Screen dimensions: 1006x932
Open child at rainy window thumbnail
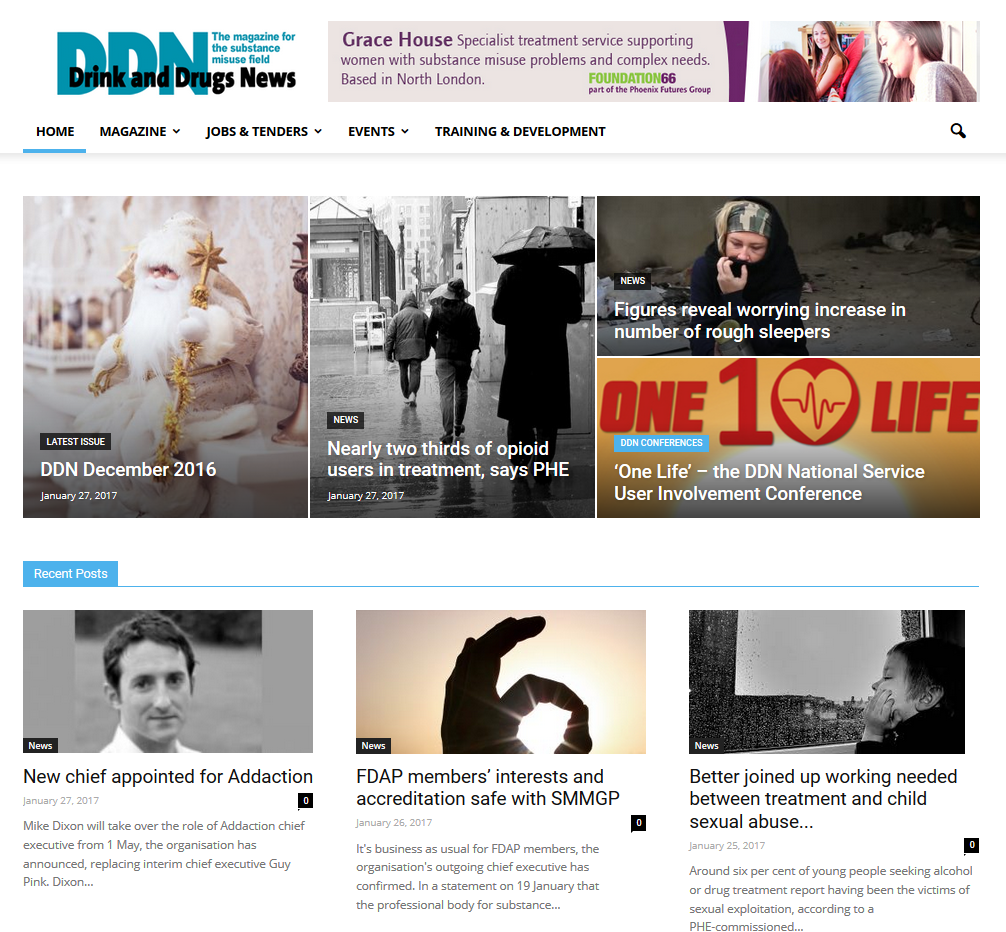point(827,681)
